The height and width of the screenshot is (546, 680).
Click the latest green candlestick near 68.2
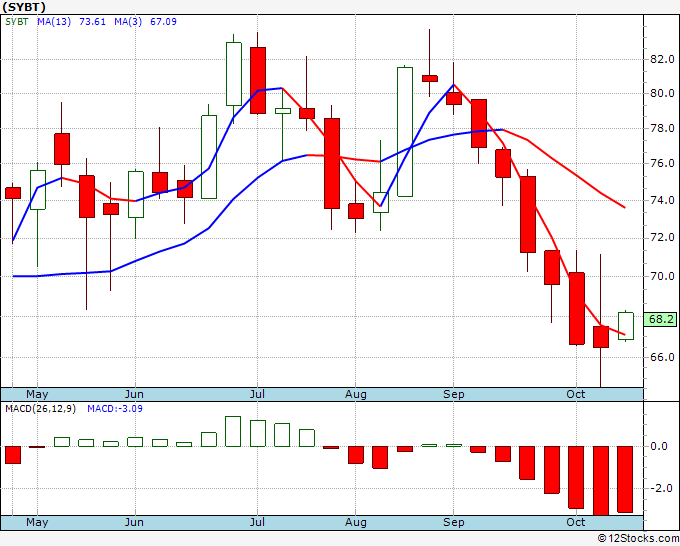point(626,325)
